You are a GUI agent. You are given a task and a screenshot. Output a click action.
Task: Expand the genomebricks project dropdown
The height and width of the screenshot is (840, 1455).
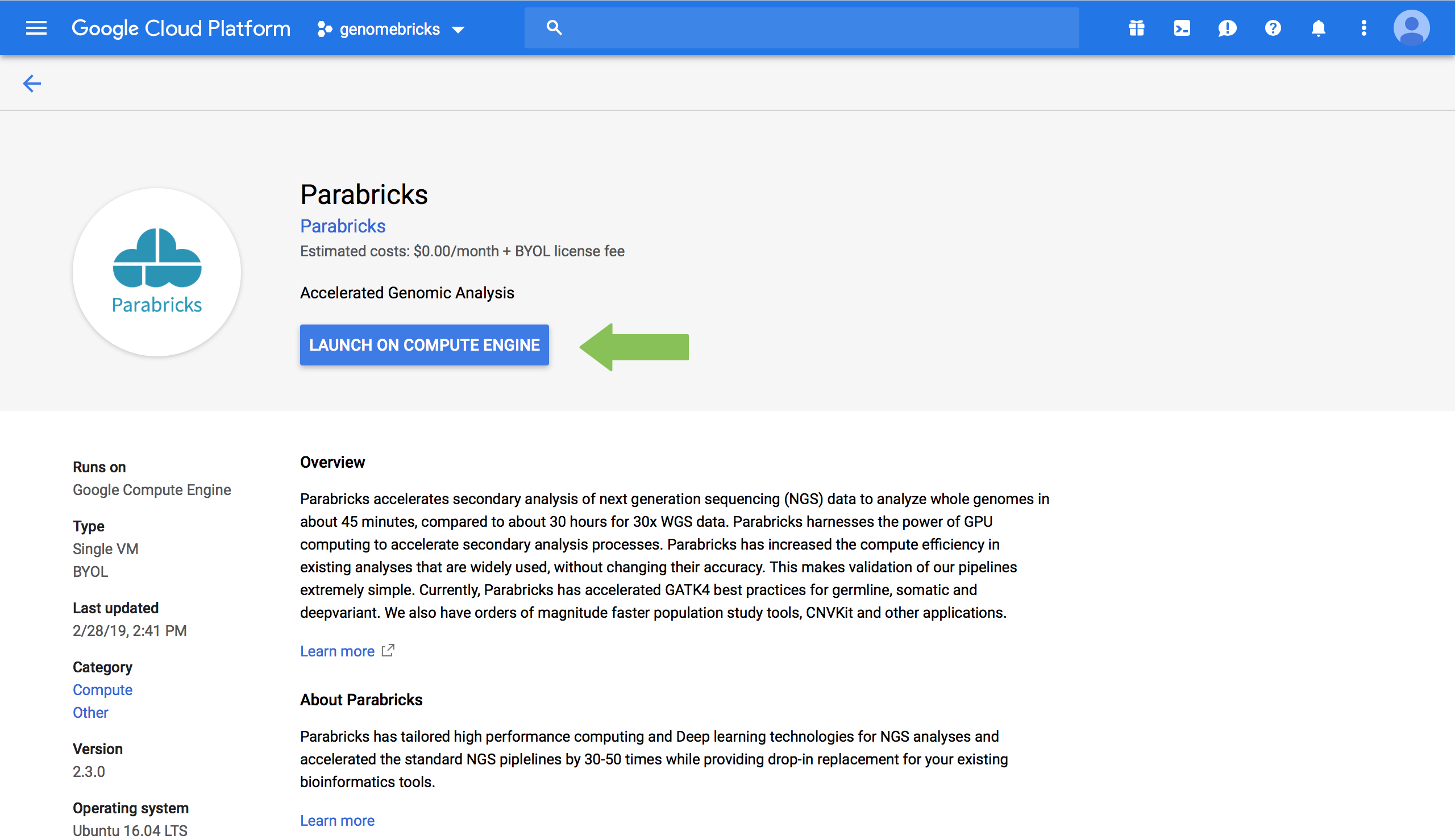459,30
